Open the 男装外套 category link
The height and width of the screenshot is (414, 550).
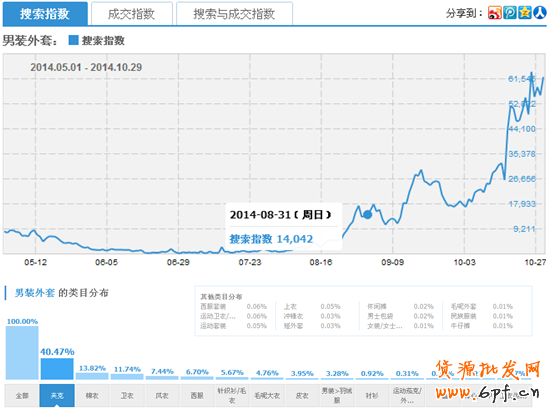pos(34,293)
